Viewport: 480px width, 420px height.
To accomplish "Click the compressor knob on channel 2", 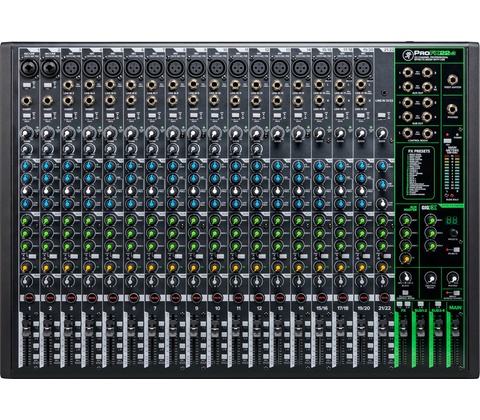I will [47, 149].
